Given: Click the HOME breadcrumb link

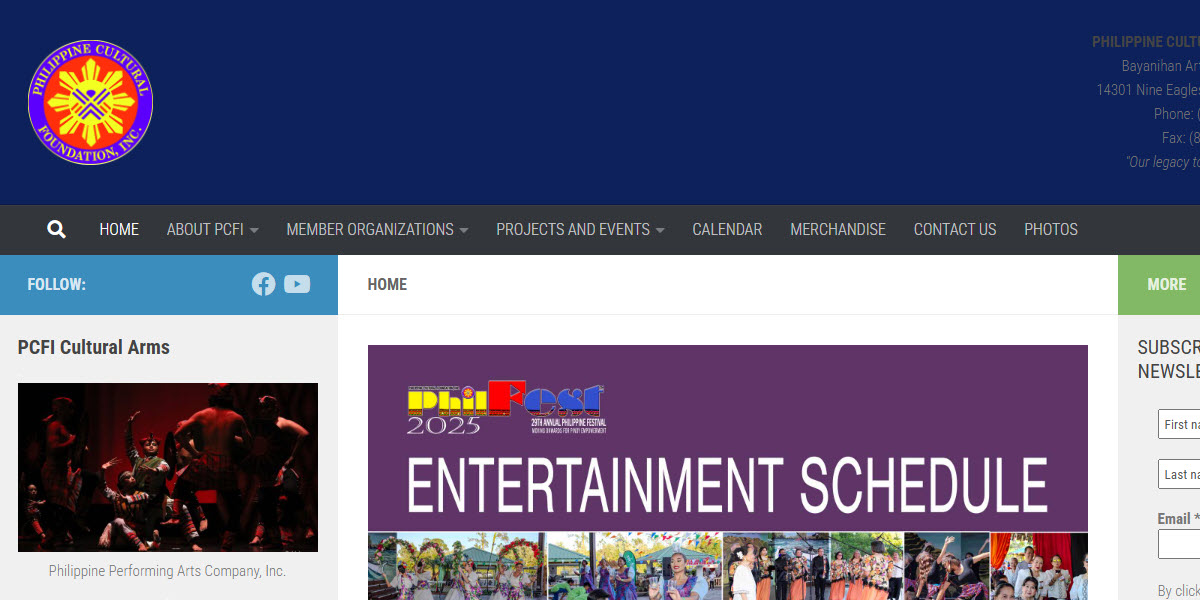Looking at the screenshot, I should (387, 284).
